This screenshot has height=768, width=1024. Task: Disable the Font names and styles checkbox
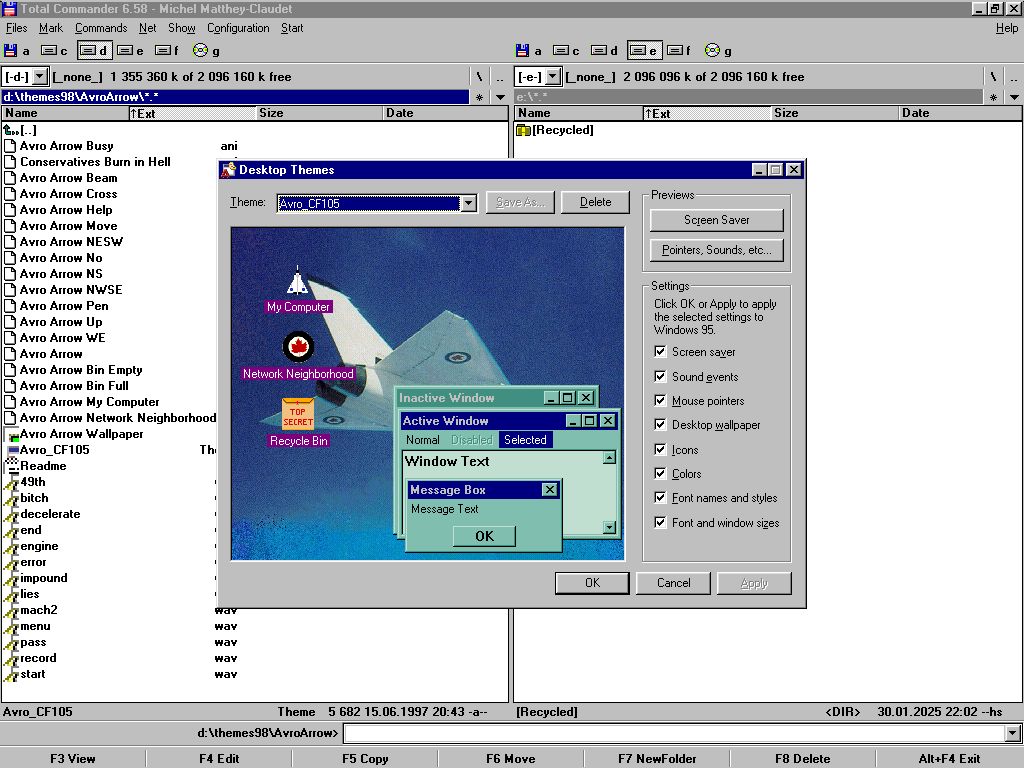pos(660,498)
